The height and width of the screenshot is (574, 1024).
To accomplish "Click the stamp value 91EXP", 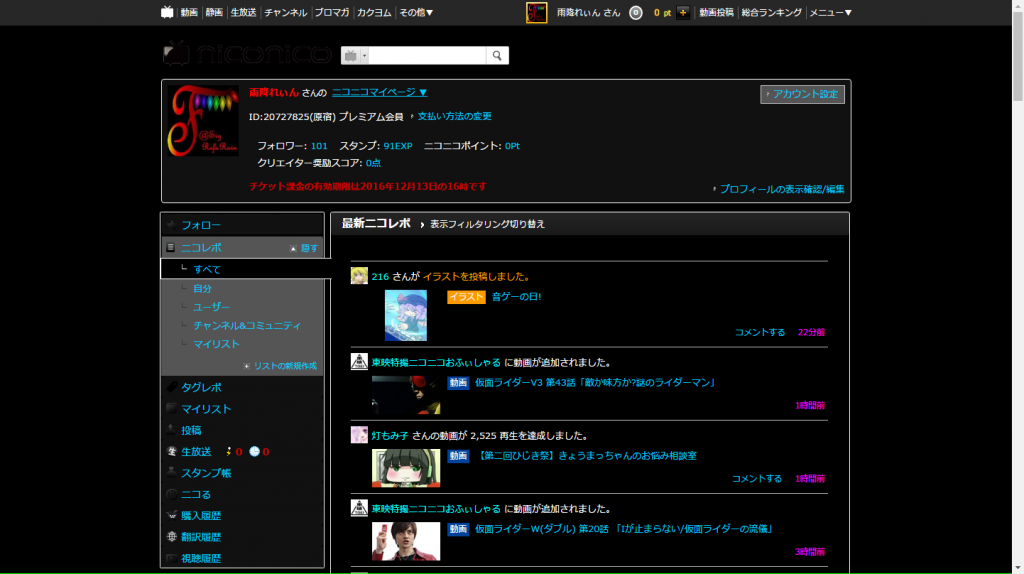I will tap(398, 146).
